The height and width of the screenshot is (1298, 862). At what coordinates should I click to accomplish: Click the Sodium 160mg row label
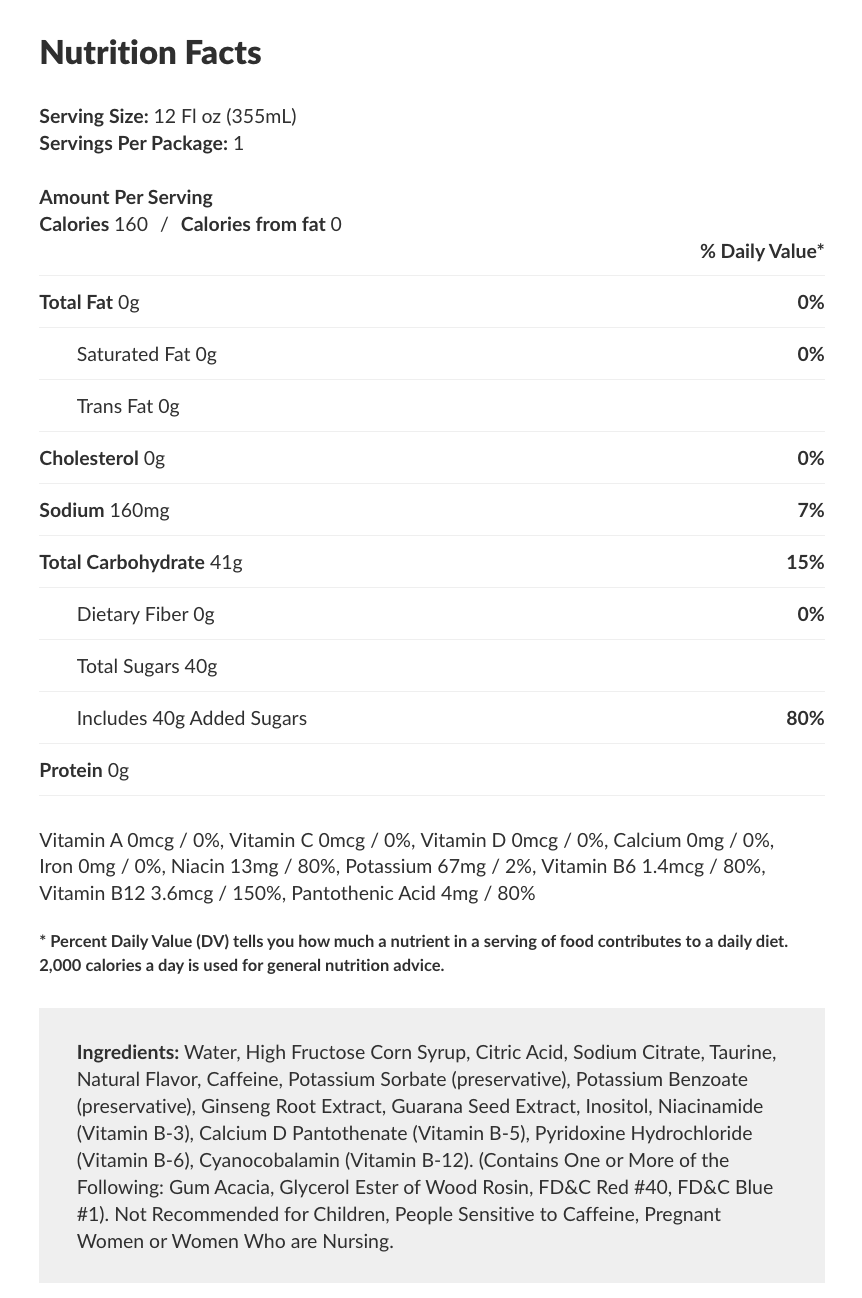pyautogui.click(x=104, y=510)
